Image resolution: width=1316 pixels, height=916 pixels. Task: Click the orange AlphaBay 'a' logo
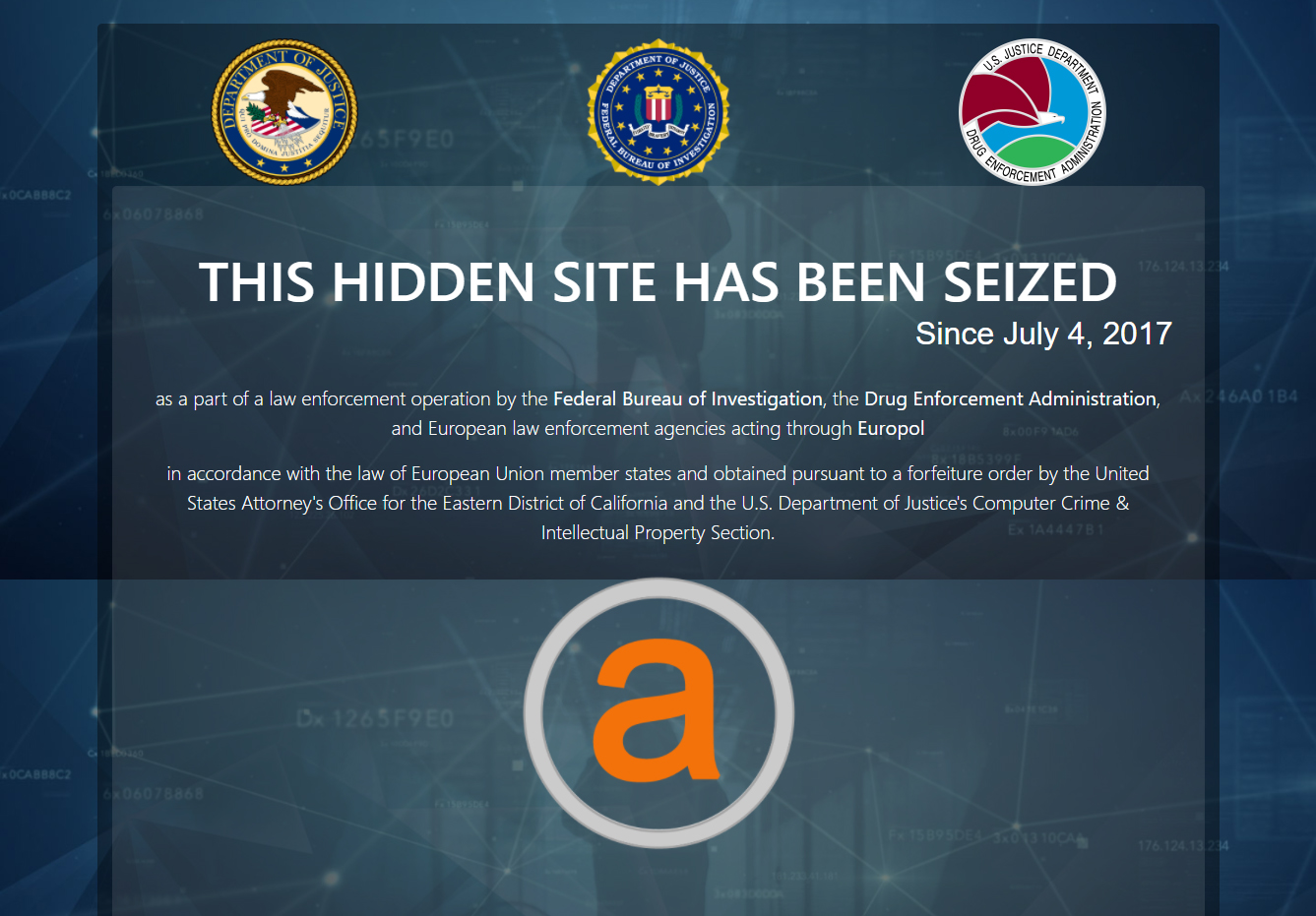[656, 710]
